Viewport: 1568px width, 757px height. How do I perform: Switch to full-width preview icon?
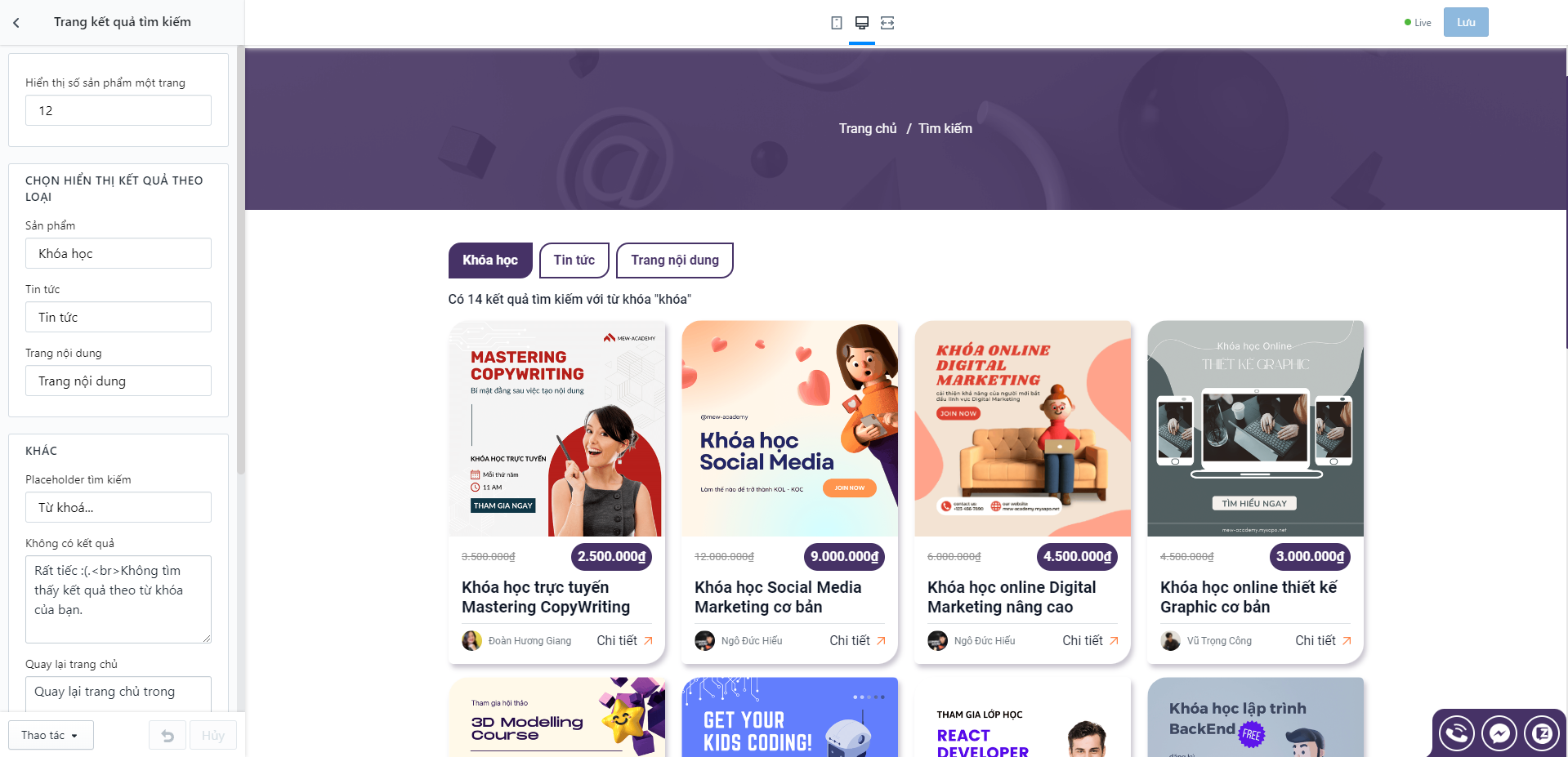tap(887, 23)
